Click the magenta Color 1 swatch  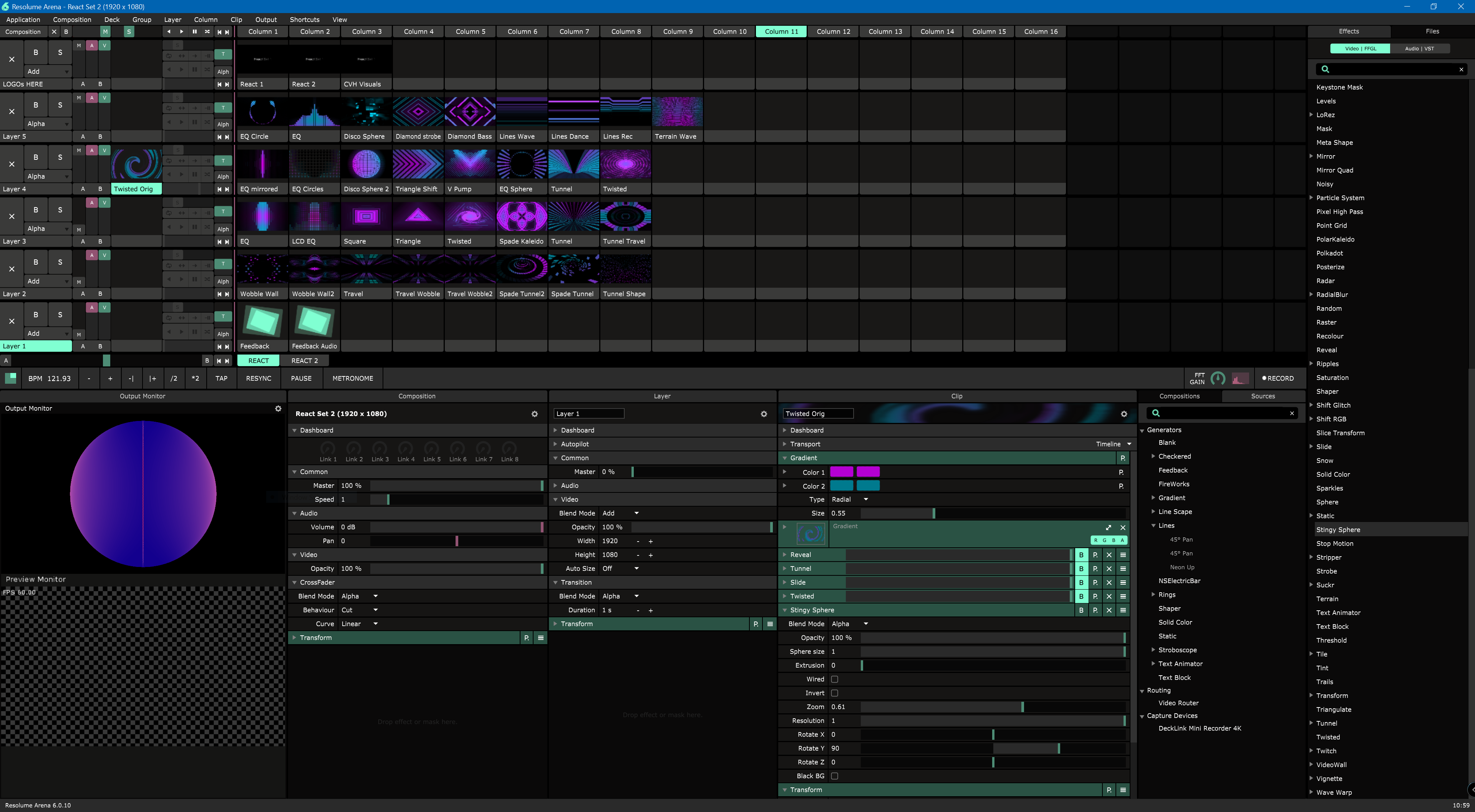[x=841, y=472]
